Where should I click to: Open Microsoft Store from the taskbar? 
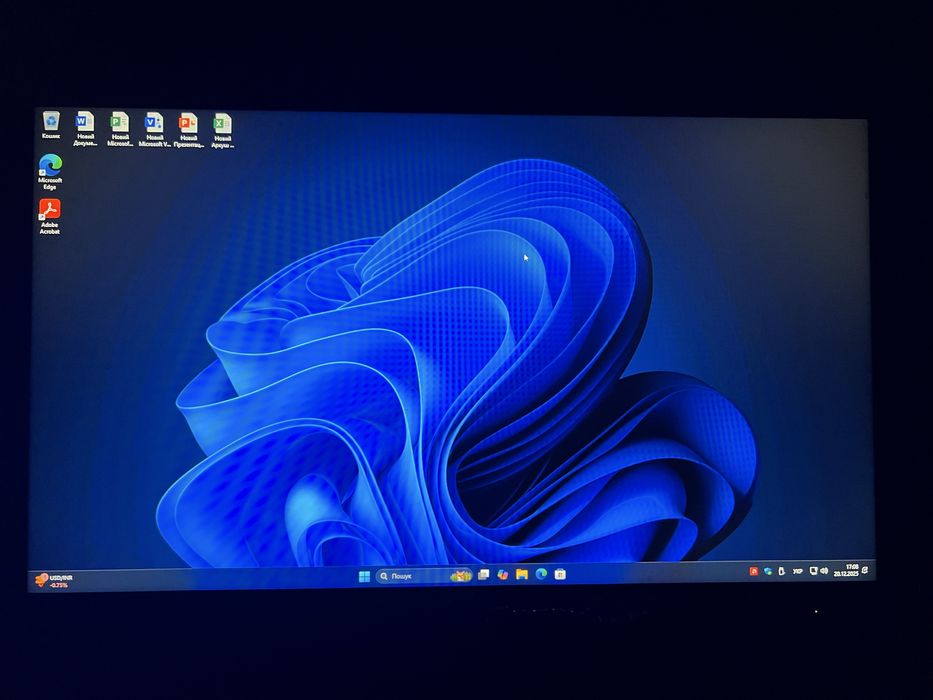coord(560,574)
